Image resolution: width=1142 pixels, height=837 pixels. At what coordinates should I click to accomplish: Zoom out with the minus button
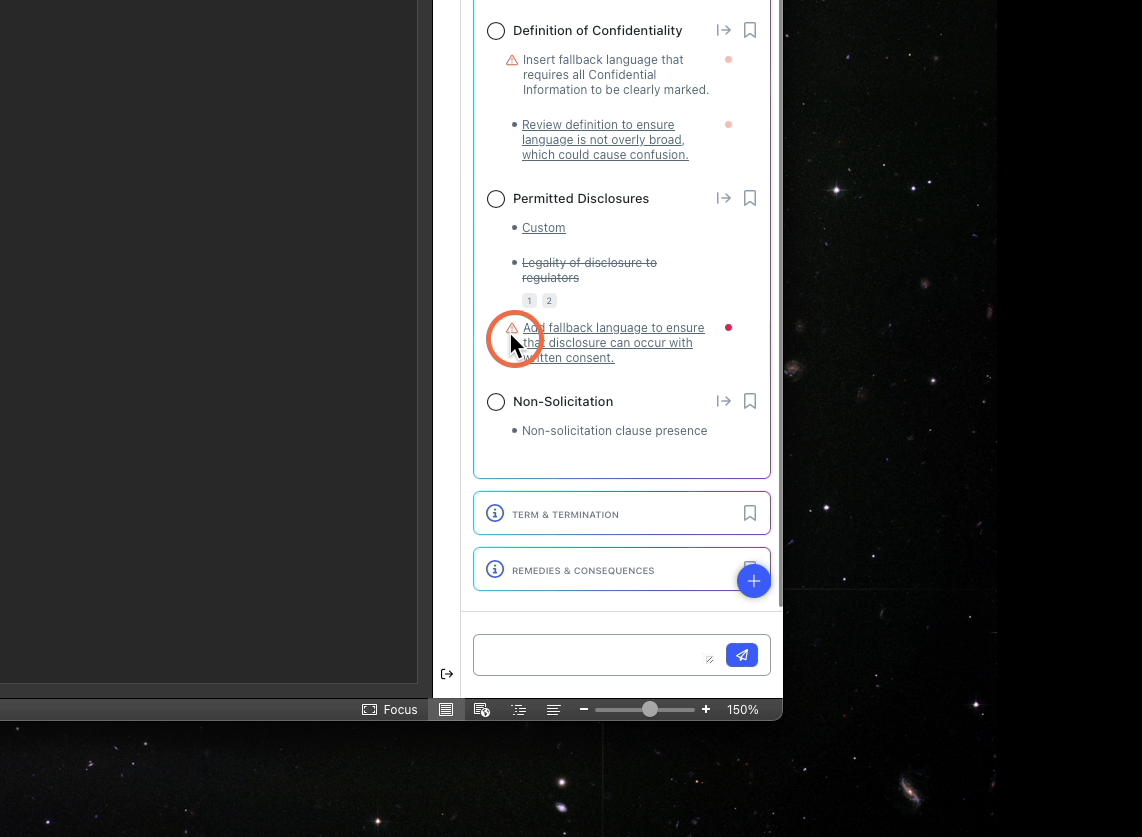point(583,710)
